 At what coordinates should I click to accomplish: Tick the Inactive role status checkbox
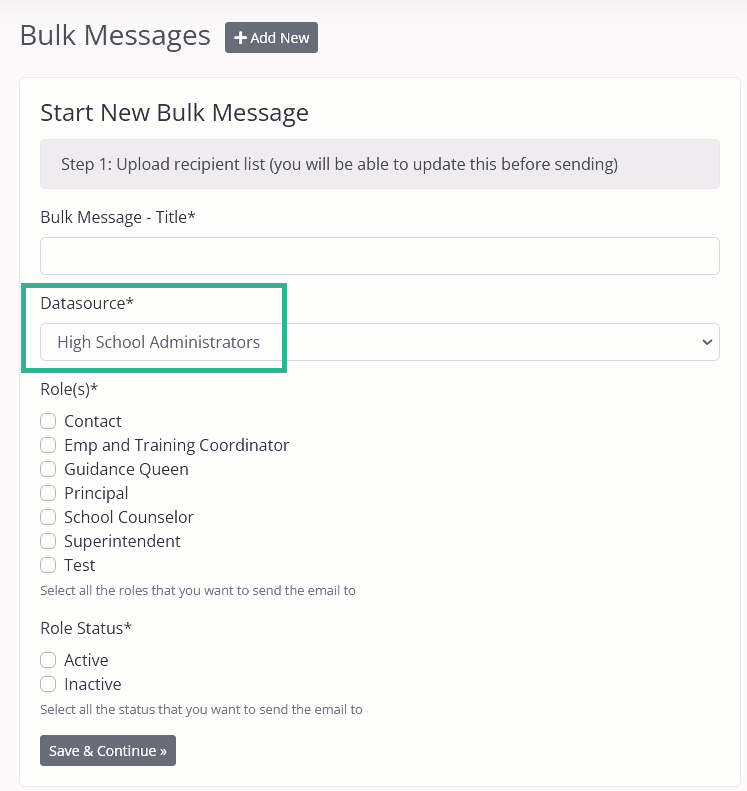48,684
